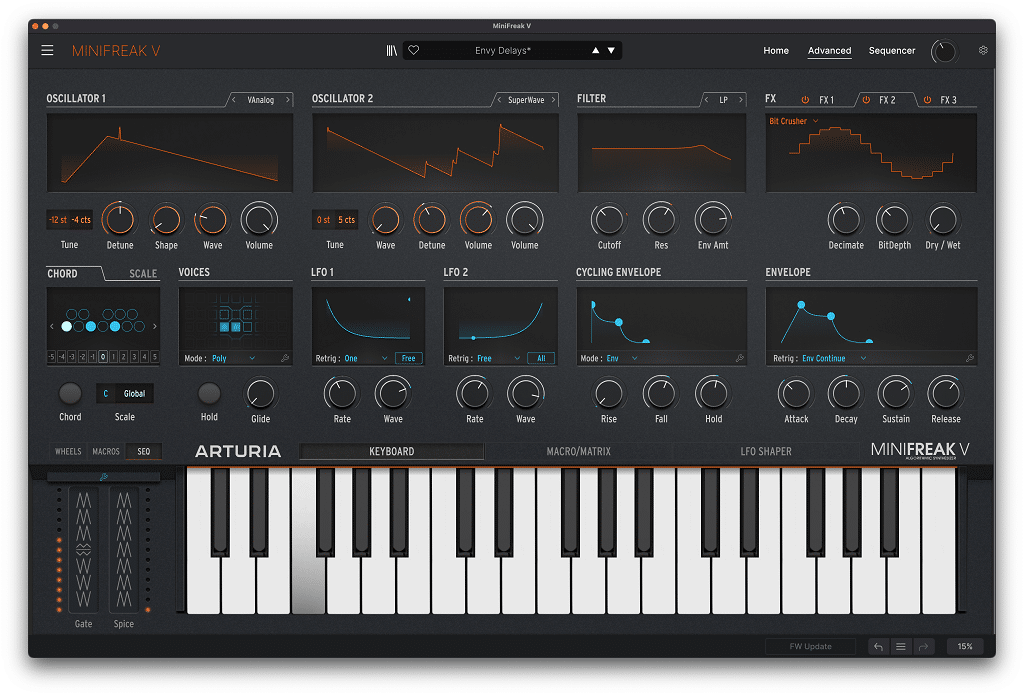Select the FX 2 tab
The image size is (1024, 695).
point(886,100)
